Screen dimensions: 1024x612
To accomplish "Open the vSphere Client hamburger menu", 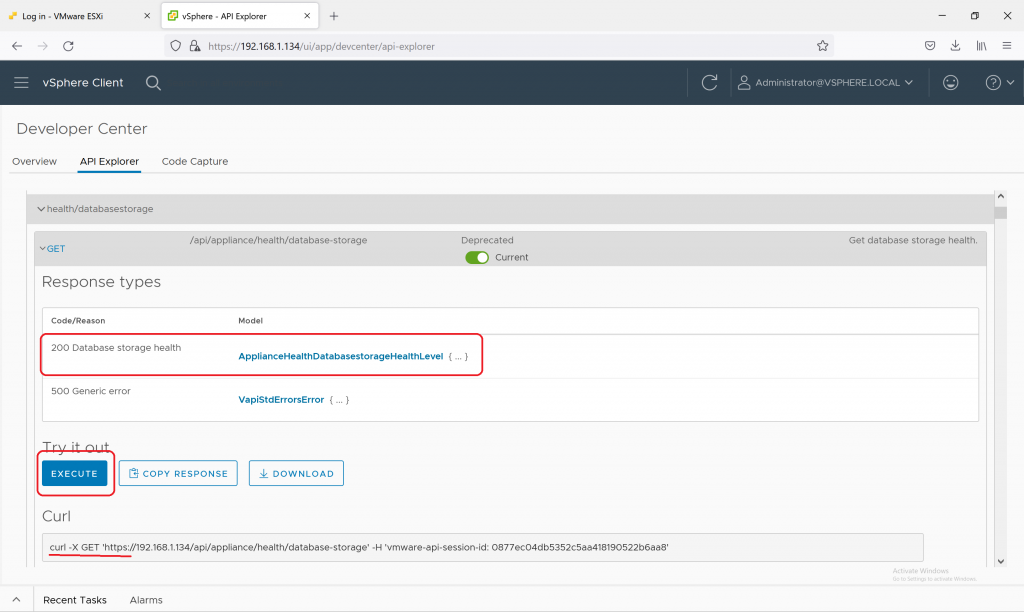I will tap(21, 82).
